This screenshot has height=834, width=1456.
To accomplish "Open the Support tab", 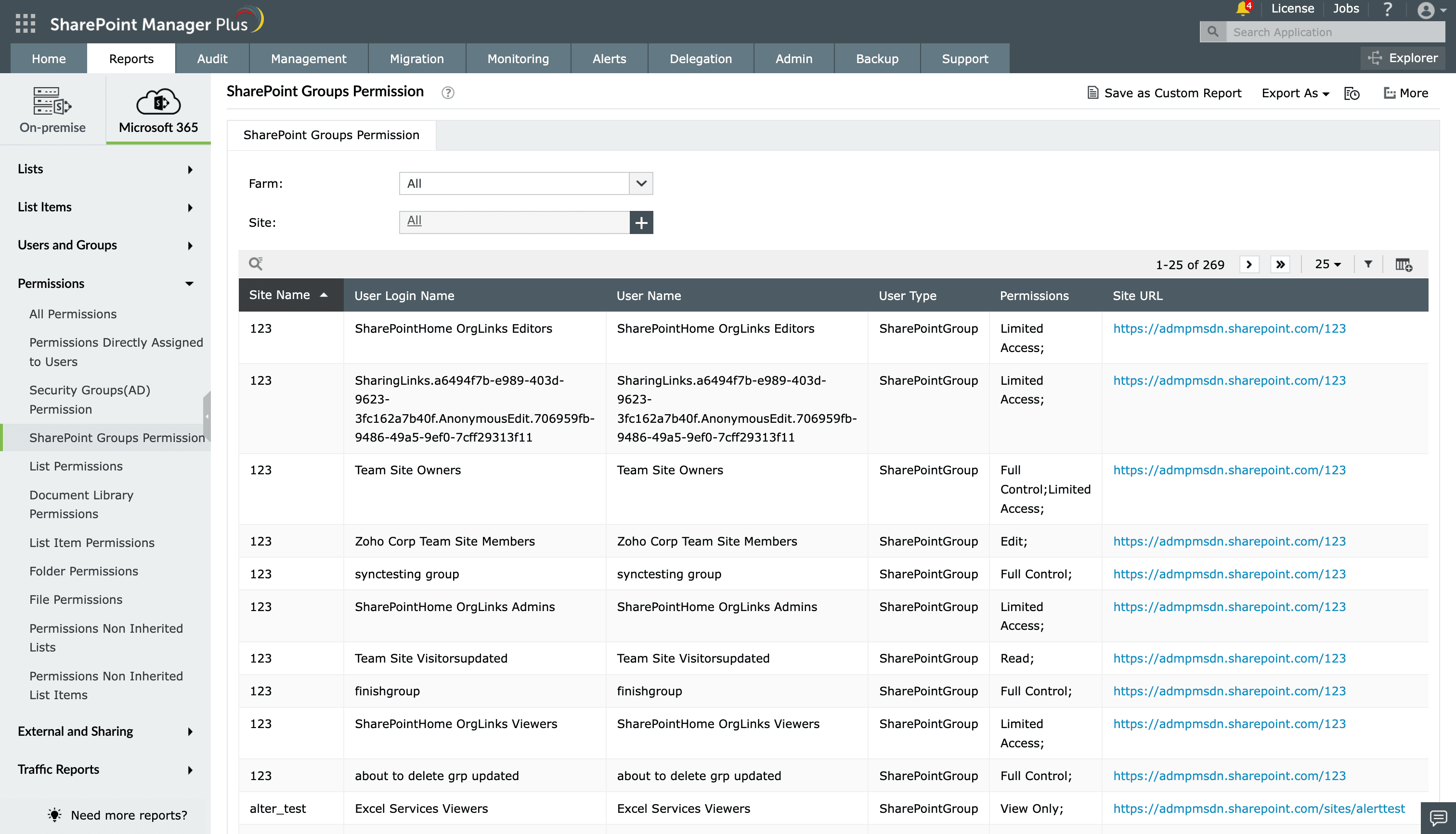I will pos(964,58).
